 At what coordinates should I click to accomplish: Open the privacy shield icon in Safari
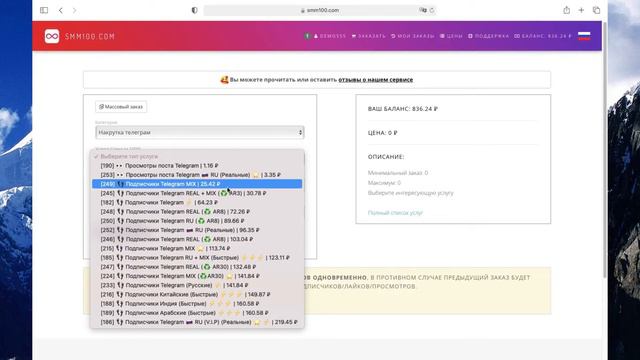click(x=195, y=10)
